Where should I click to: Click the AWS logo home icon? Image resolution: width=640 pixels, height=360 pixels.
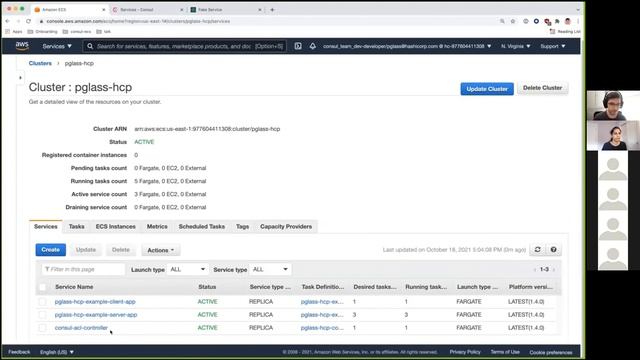22,46
